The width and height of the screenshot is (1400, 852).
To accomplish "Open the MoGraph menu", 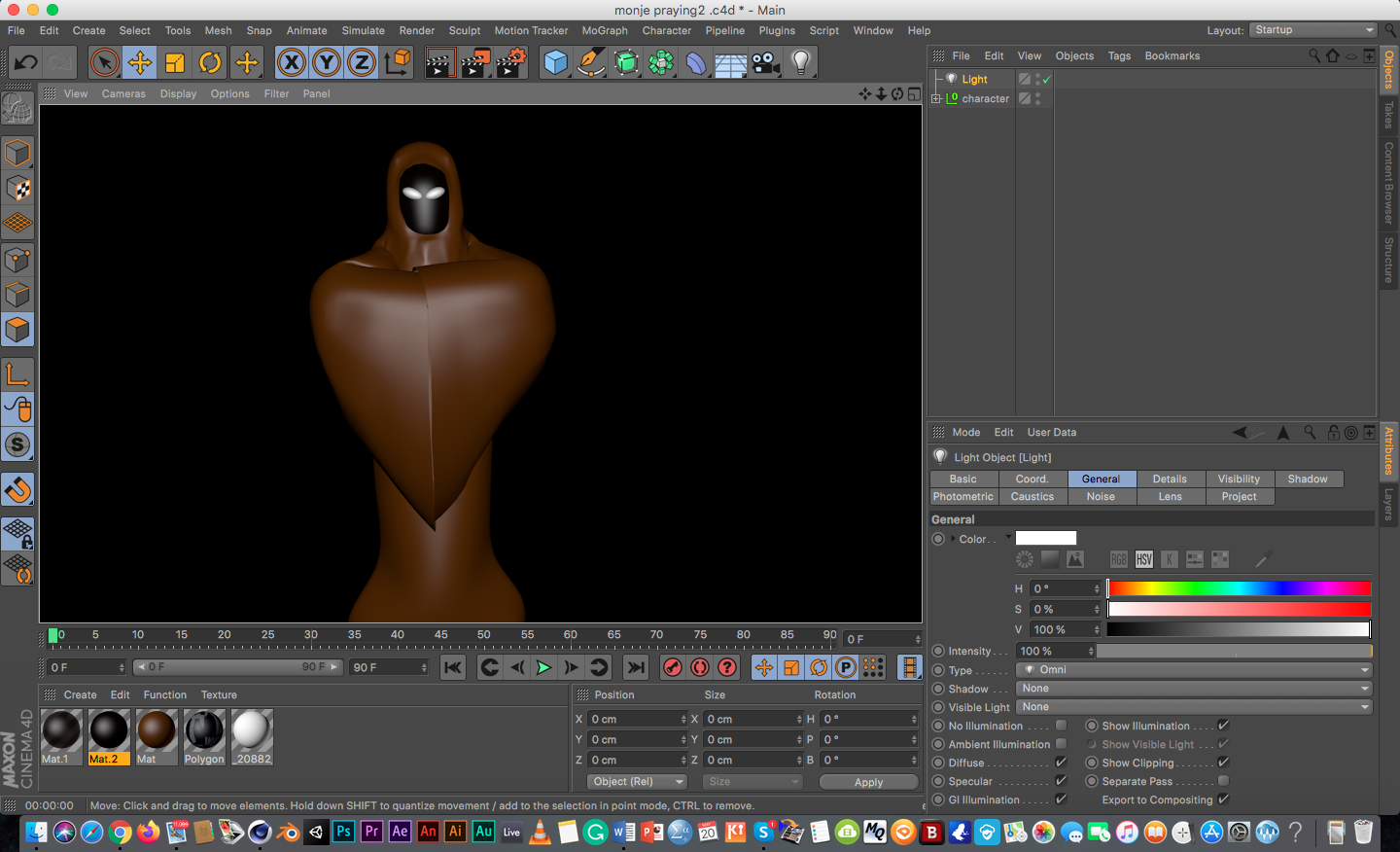I will pos(604,31).
